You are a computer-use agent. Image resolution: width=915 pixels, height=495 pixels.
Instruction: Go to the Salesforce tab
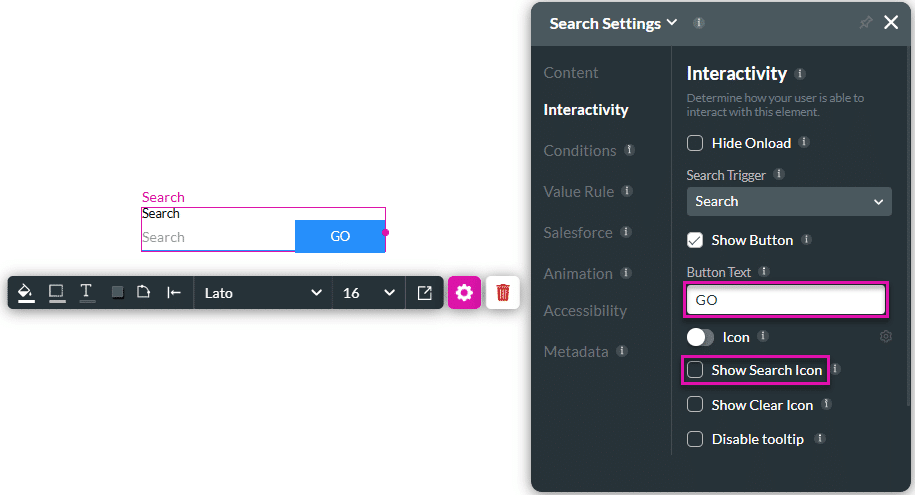pos(578,232)
